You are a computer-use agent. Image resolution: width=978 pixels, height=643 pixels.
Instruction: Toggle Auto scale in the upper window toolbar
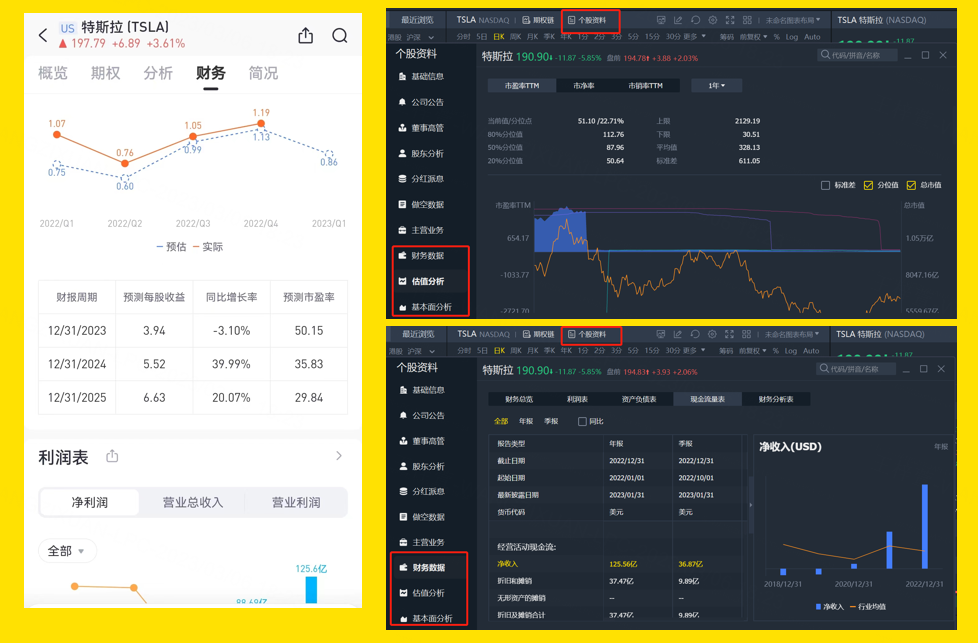[x=812, y=37]
